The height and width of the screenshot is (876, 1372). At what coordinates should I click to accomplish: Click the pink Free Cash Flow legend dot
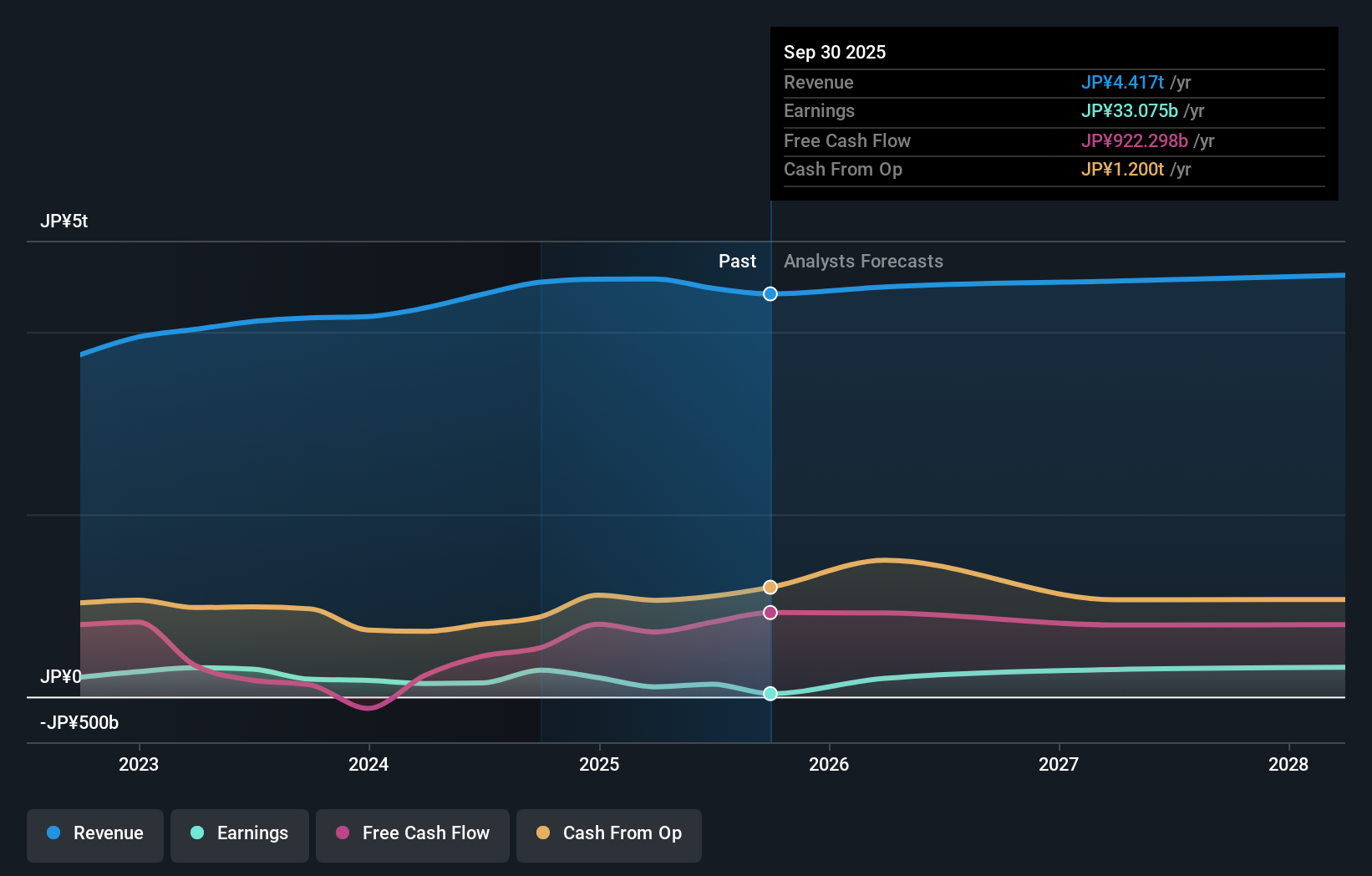(342, 833)
